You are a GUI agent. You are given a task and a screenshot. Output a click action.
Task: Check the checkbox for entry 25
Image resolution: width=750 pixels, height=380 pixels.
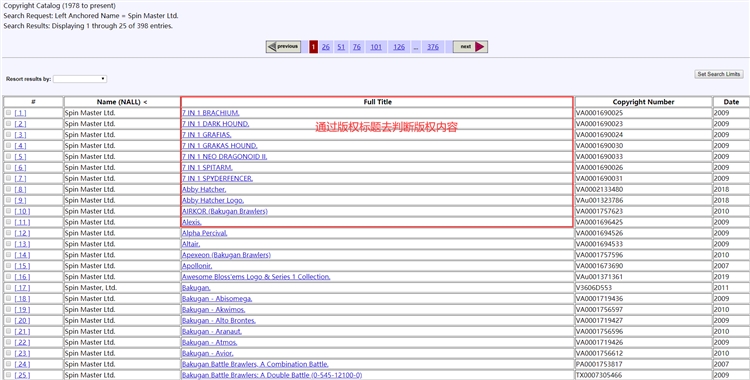point(8,375)
